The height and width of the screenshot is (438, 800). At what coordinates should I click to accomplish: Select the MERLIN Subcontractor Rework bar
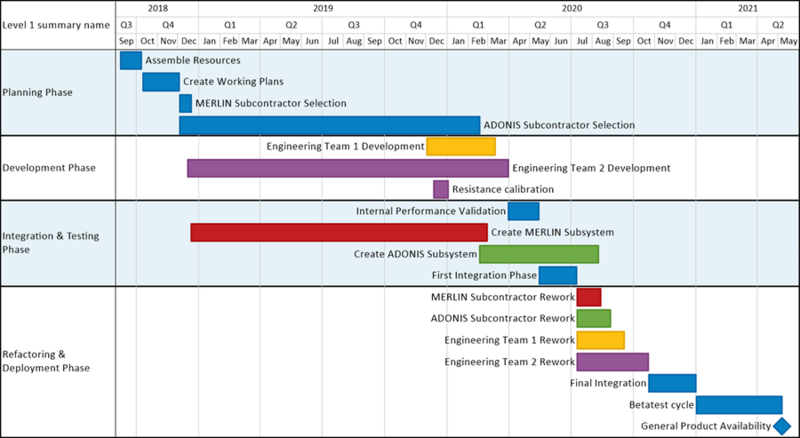click(589, 297)
